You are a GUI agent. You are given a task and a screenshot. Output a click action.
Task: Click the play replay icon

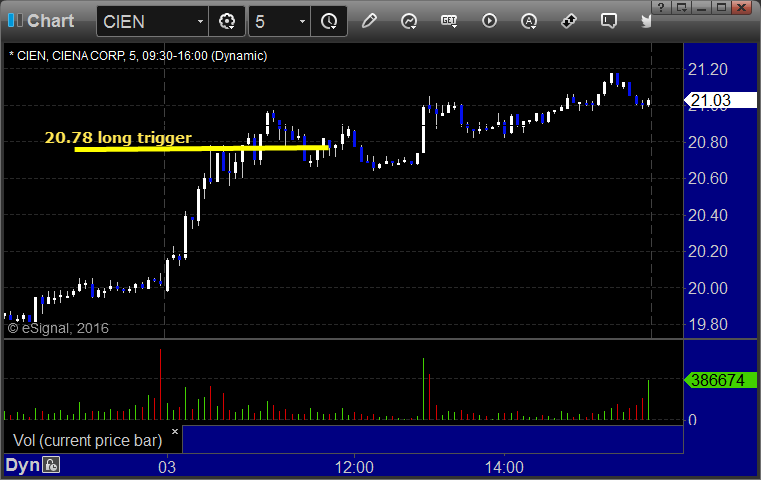pos(489,21)
